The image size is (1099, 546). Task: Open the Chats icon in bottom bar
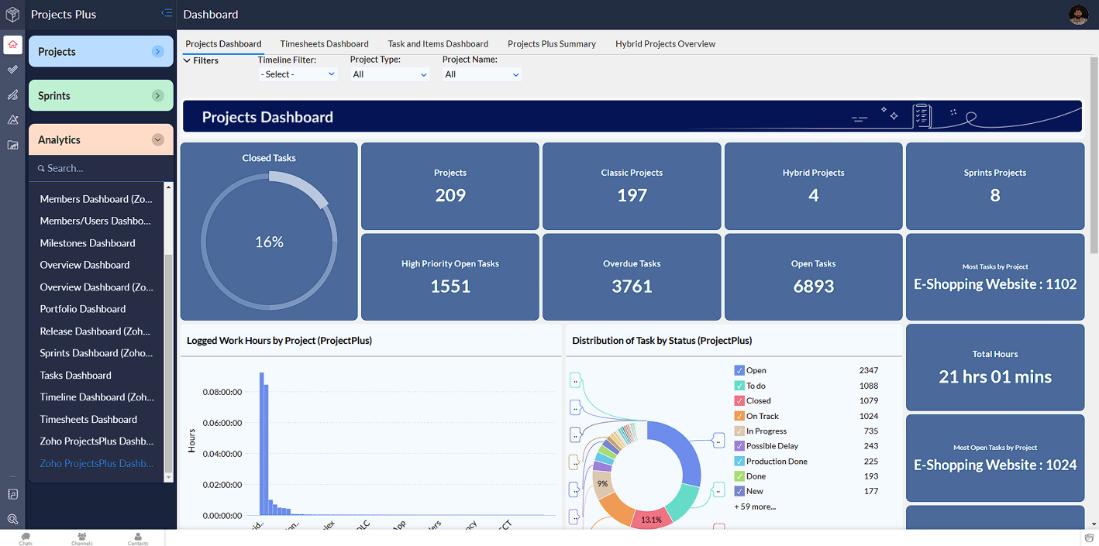point(26,538)
